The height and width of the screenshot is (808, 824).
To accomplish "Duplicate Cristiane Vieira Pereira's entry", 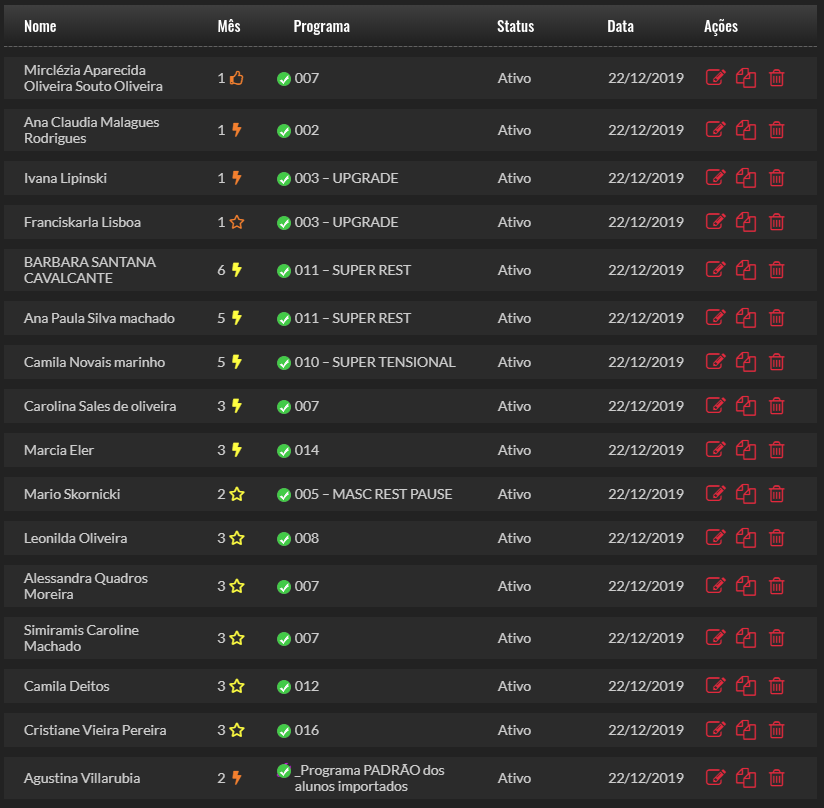I will coord(746,730).
